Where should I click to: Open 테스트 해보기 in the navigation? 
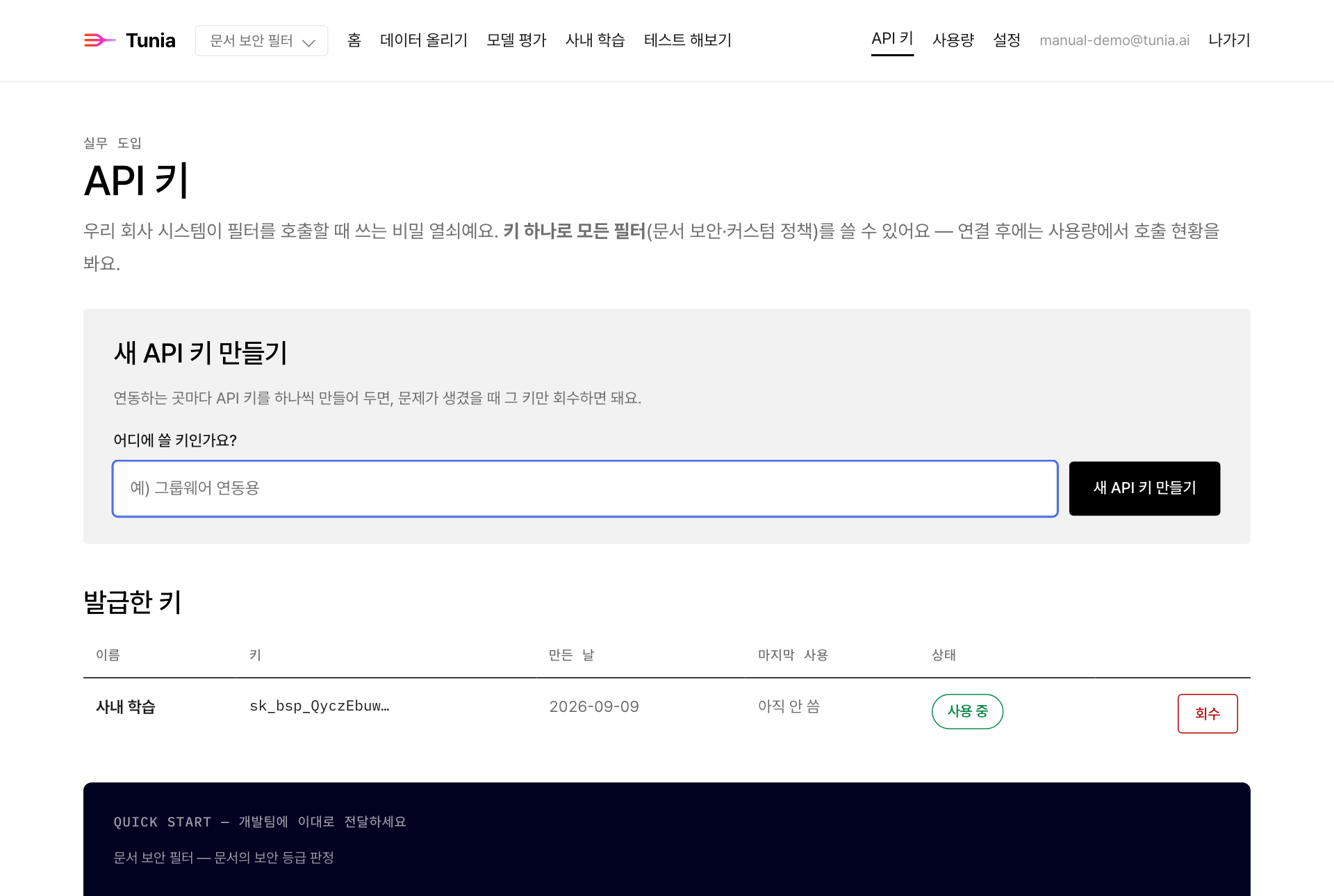(x=688, y=40)
